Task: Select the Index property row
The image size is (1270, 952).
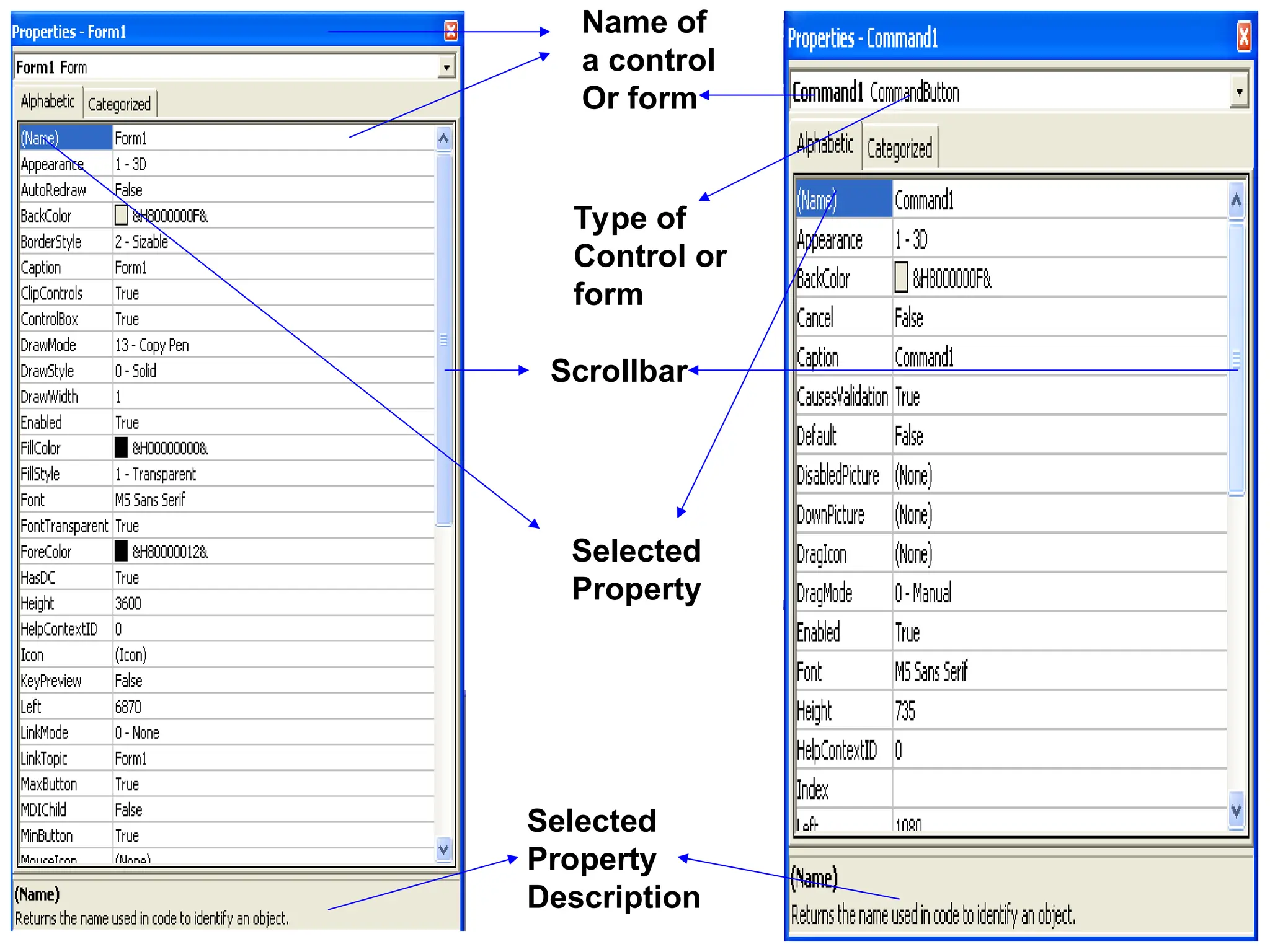Action: click(1011, 790)
